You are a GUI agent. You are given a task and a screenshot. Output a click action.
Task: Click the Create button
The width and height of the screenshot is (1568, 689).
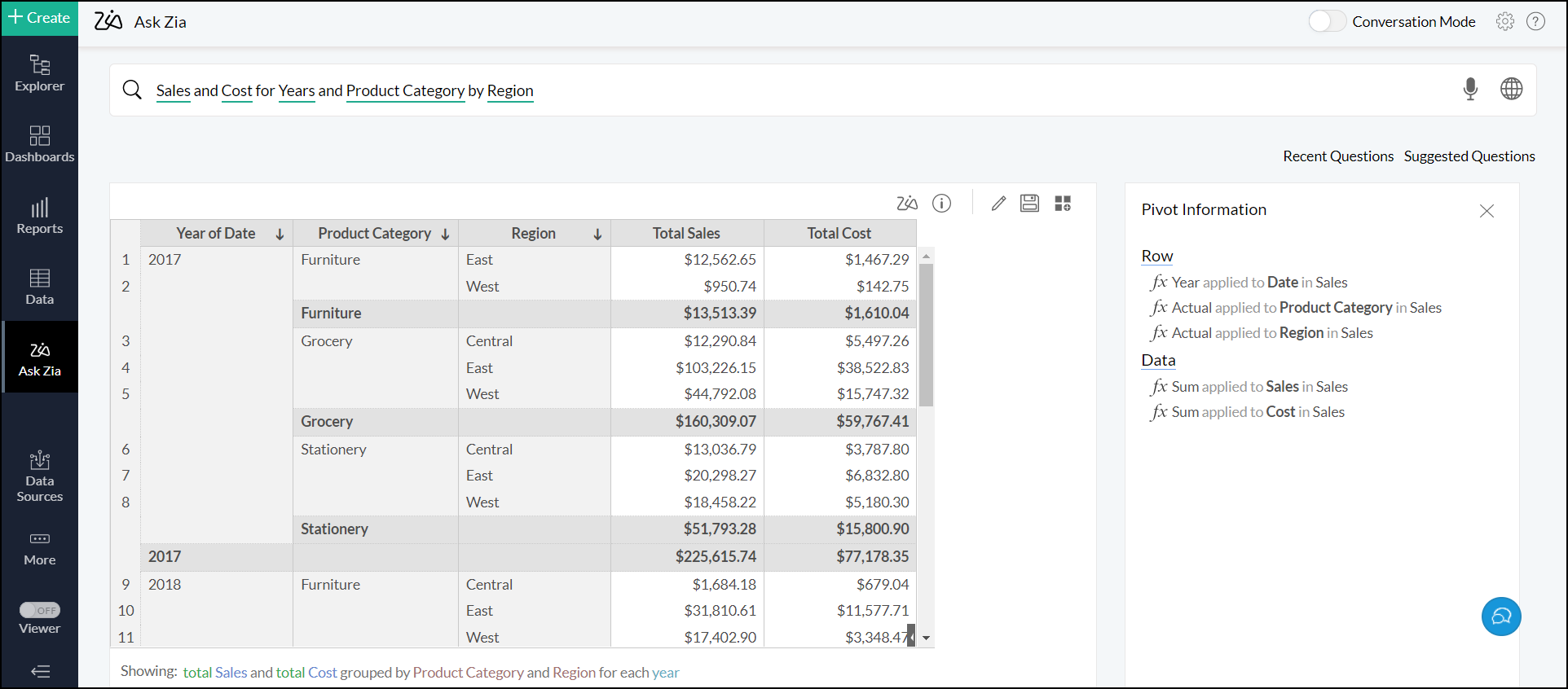39,18
